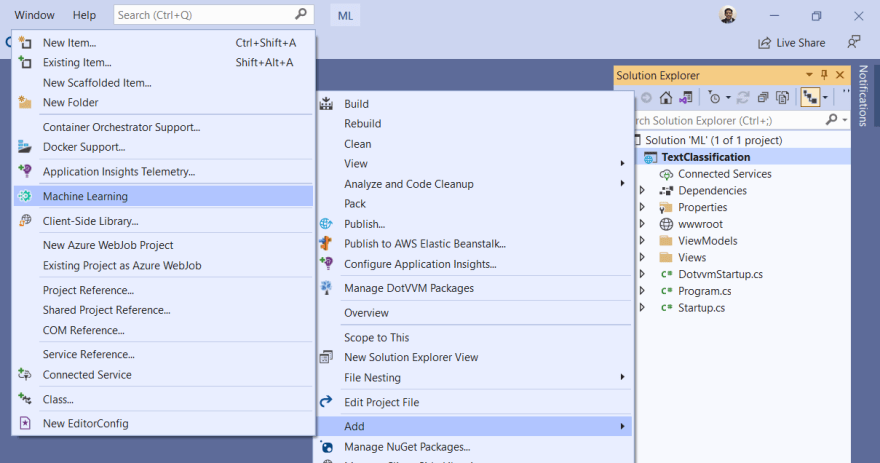
Task: Select Solution 'ML' root node
Action: pyautogui.click(x=713, y=140)
